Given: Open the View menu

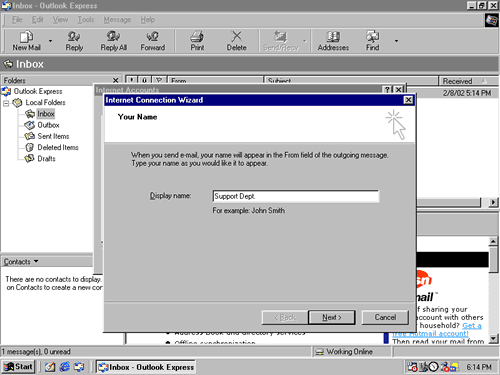Looking at the screenshot, I should click(x=60, y=20).
